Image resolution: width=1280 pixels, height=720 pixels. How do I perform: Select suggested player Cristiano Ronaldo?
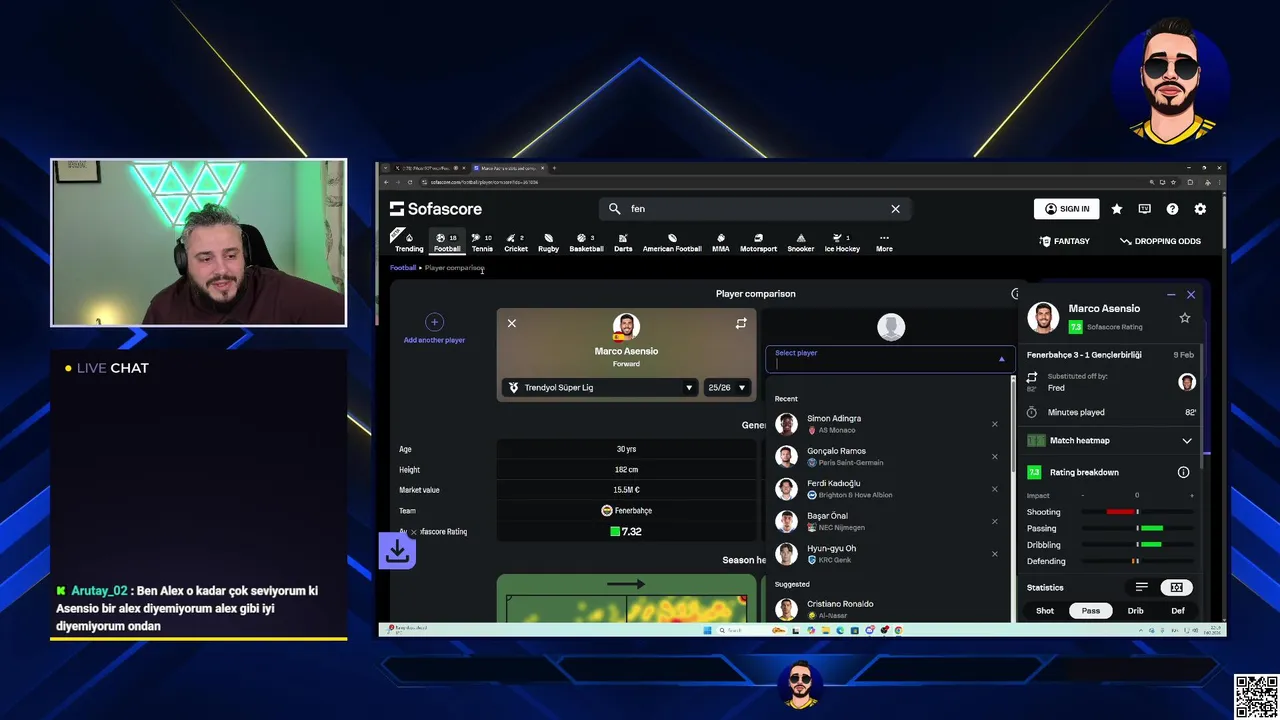[x=888, y=609]
